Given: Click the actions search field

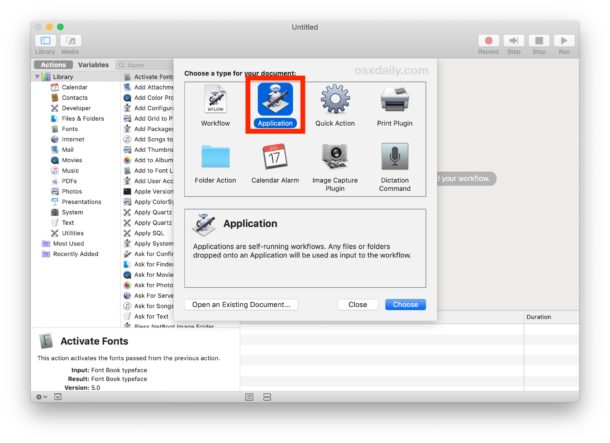Looking at the screenshot, I should pyautogui.click(x=145, y=64).
